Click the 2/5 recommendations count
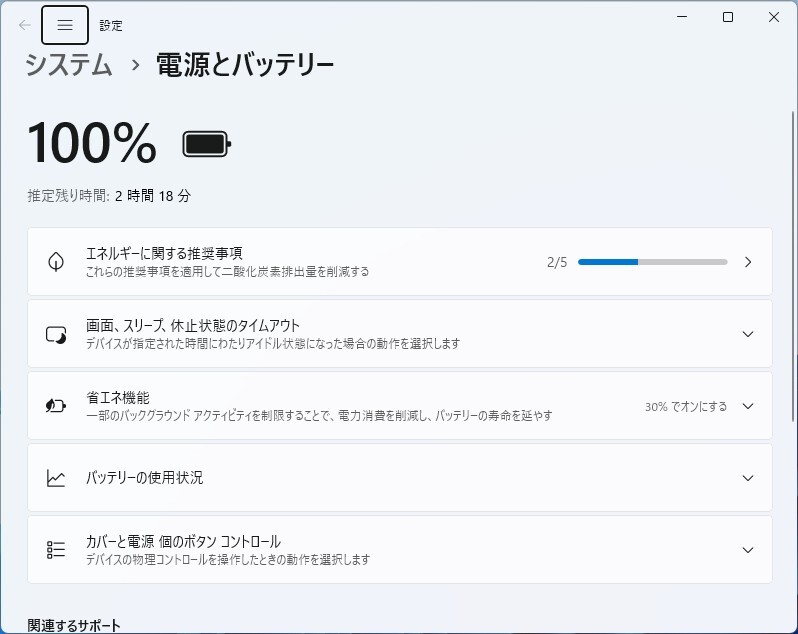This screenshot has width=798, height=634. coord(557,262)
